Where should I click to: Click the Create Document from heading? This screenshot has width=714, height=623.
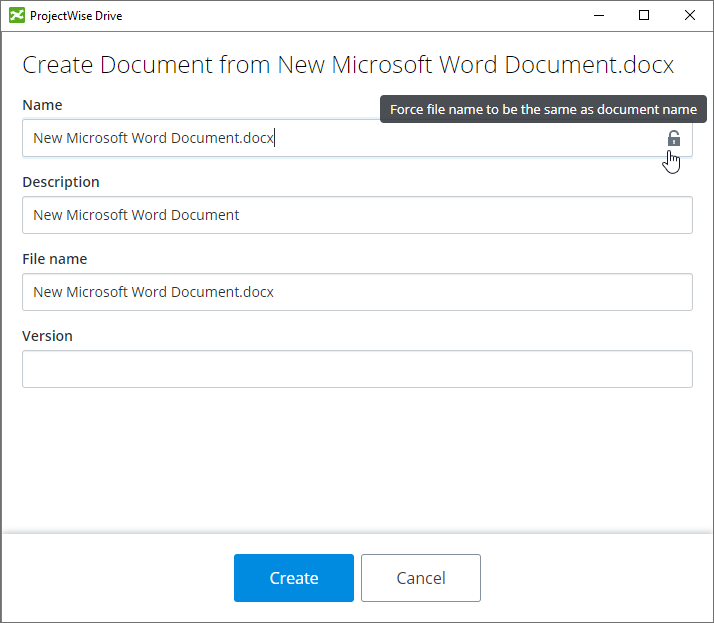tap(348, 65)
